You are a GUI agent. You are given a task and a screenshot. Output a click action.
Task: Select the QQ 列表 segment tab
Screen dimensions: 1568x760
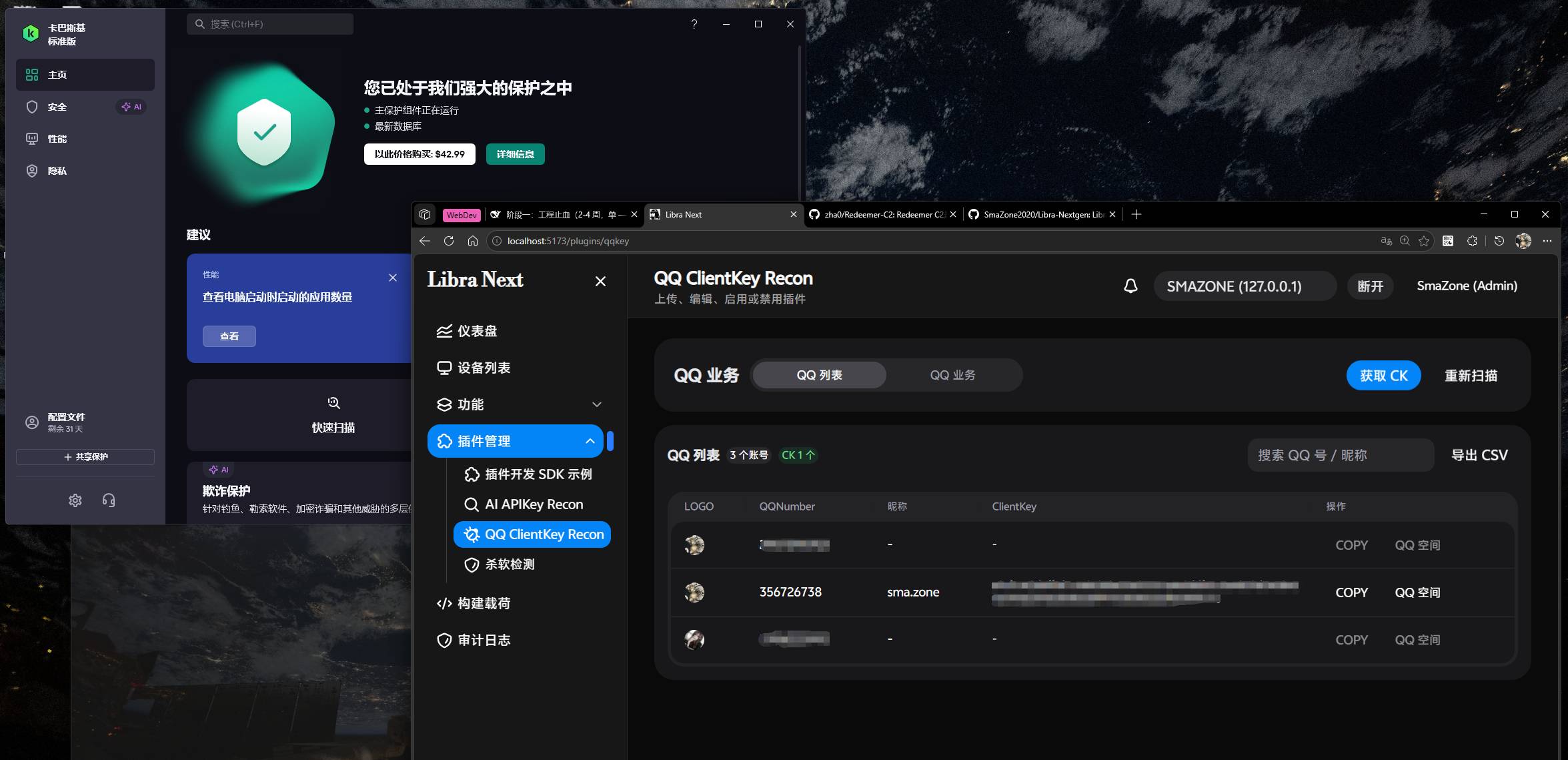click(819, 375)
